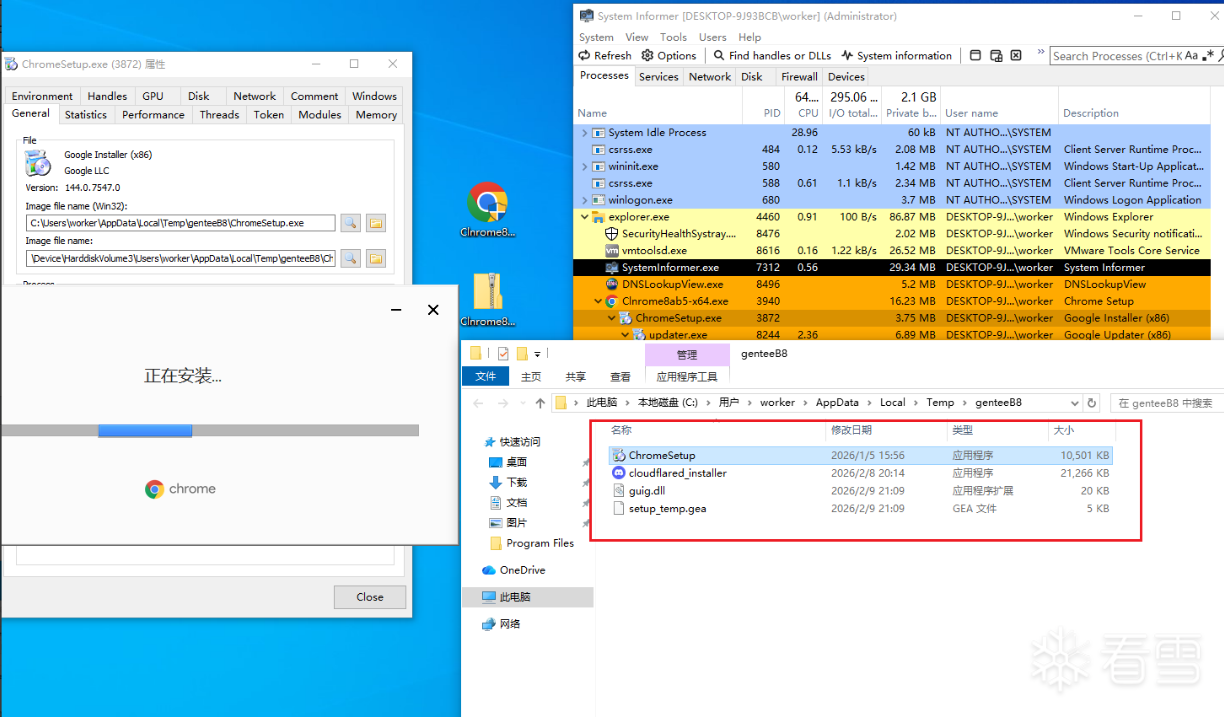
Task: Open System Informer Options
Action: click(x=669, y=56)
